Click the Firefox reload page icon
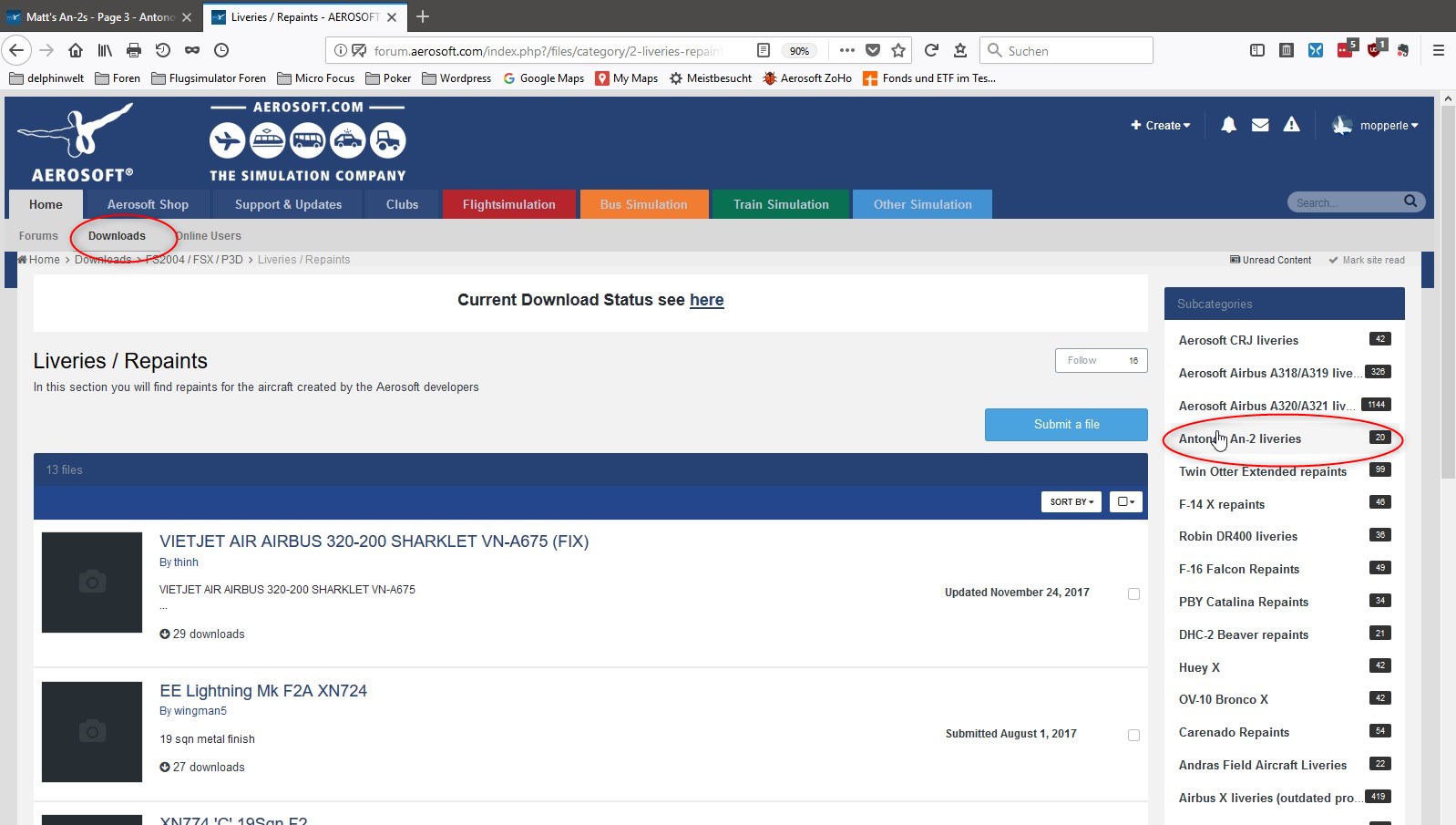The image size is (1456, 825). click(x=930, y=51)
